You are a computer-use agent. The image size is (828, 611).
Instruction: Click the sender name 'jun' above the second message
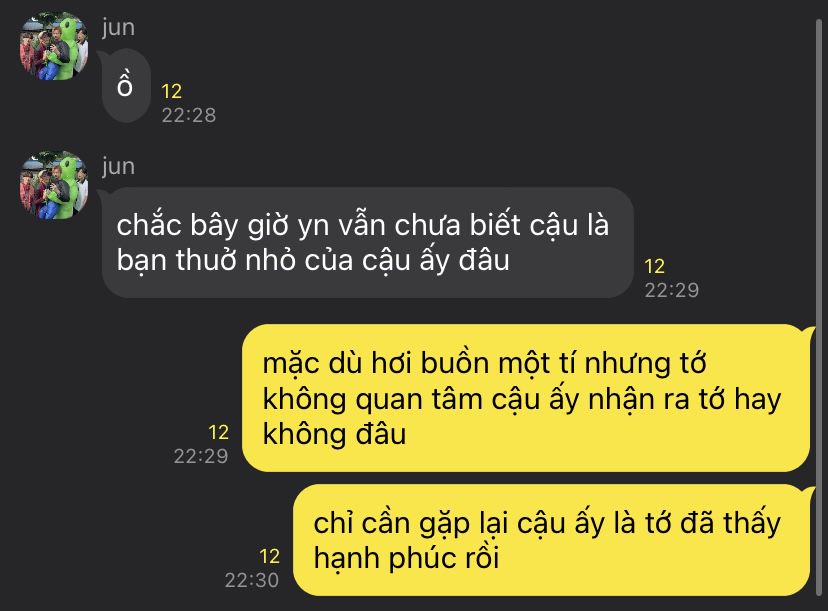point(118,166)
